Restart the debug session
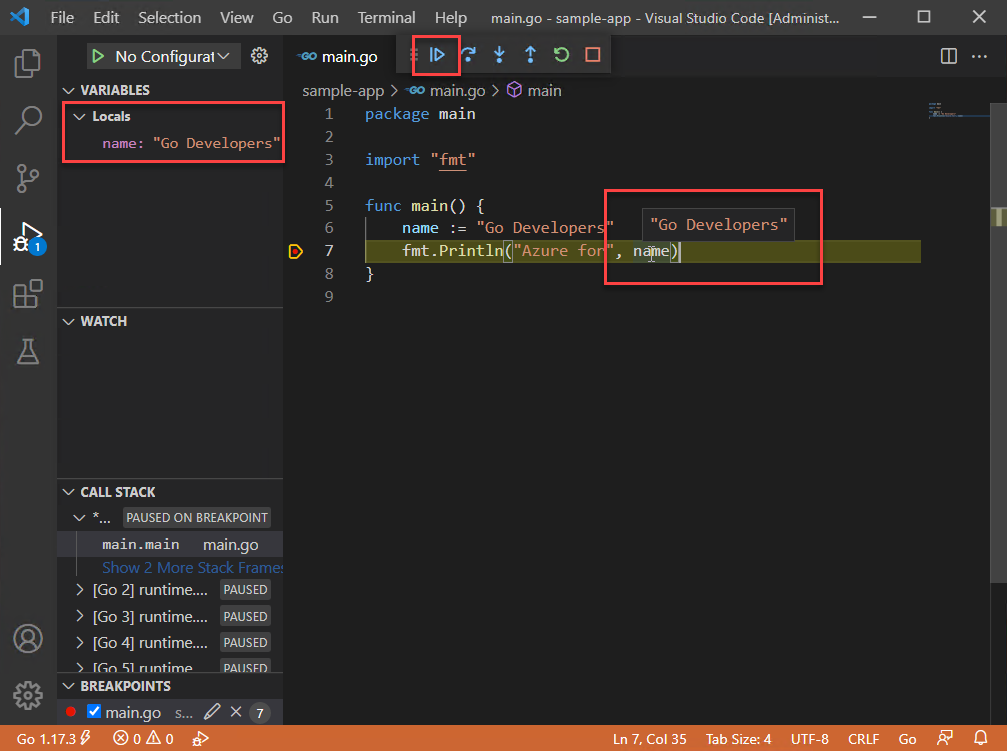Image resolution: width=1007 pixels, height=751 pixels. (x=561, y=55)
